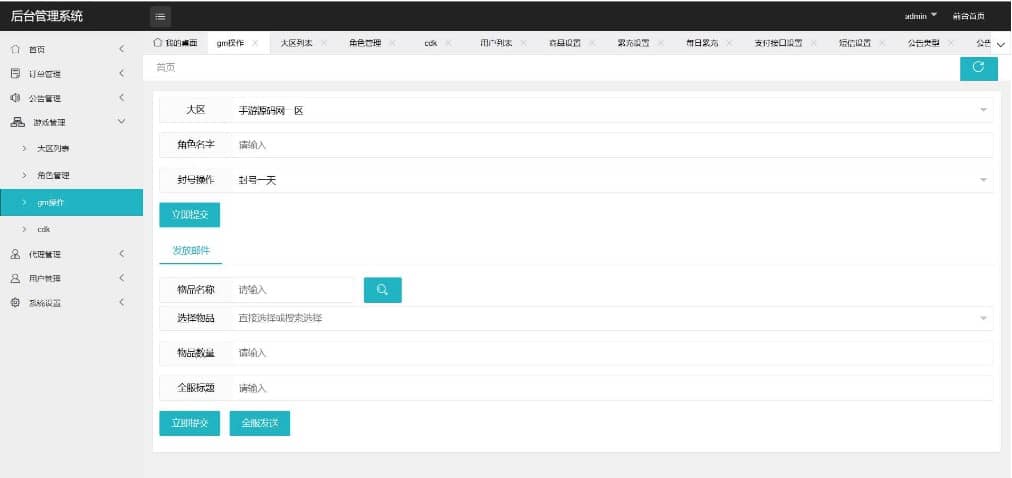Click the 全服发送 button
This screenshot has width=1012, height=478.
click(x=260, y=423)
